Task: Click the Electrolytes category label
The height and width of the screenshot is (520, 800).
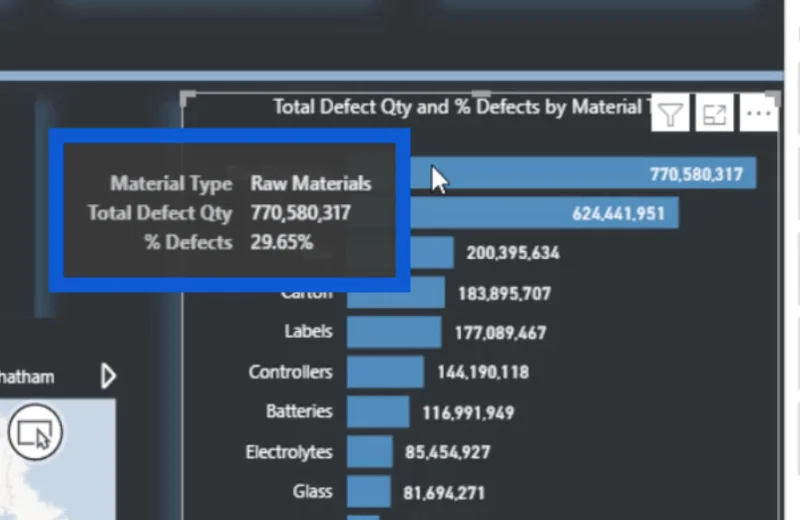Action: pyautogui.click(x=289, y=452)
